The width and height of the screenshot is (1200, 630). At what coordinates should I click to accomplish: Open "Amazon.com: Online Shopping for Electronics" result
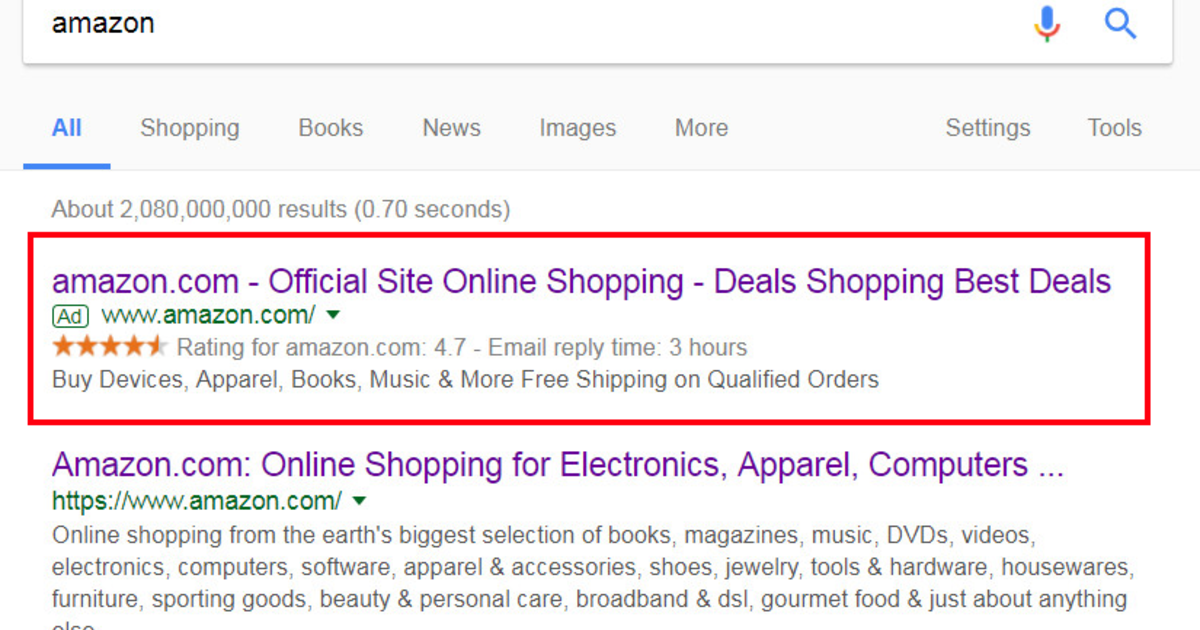[x=557, y=465]
